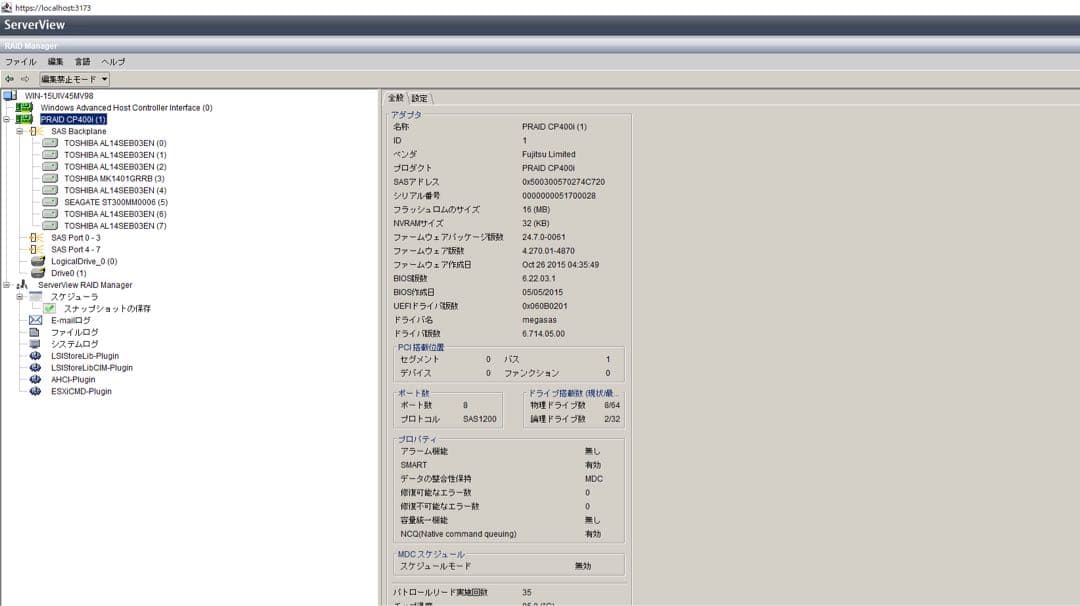Click disk icon for TOSHIBA AL14SEB03EN (2)
Image resolution: width=1080 pixels, height=606 pixels.
pyautogui.click(x=50, y=167)
